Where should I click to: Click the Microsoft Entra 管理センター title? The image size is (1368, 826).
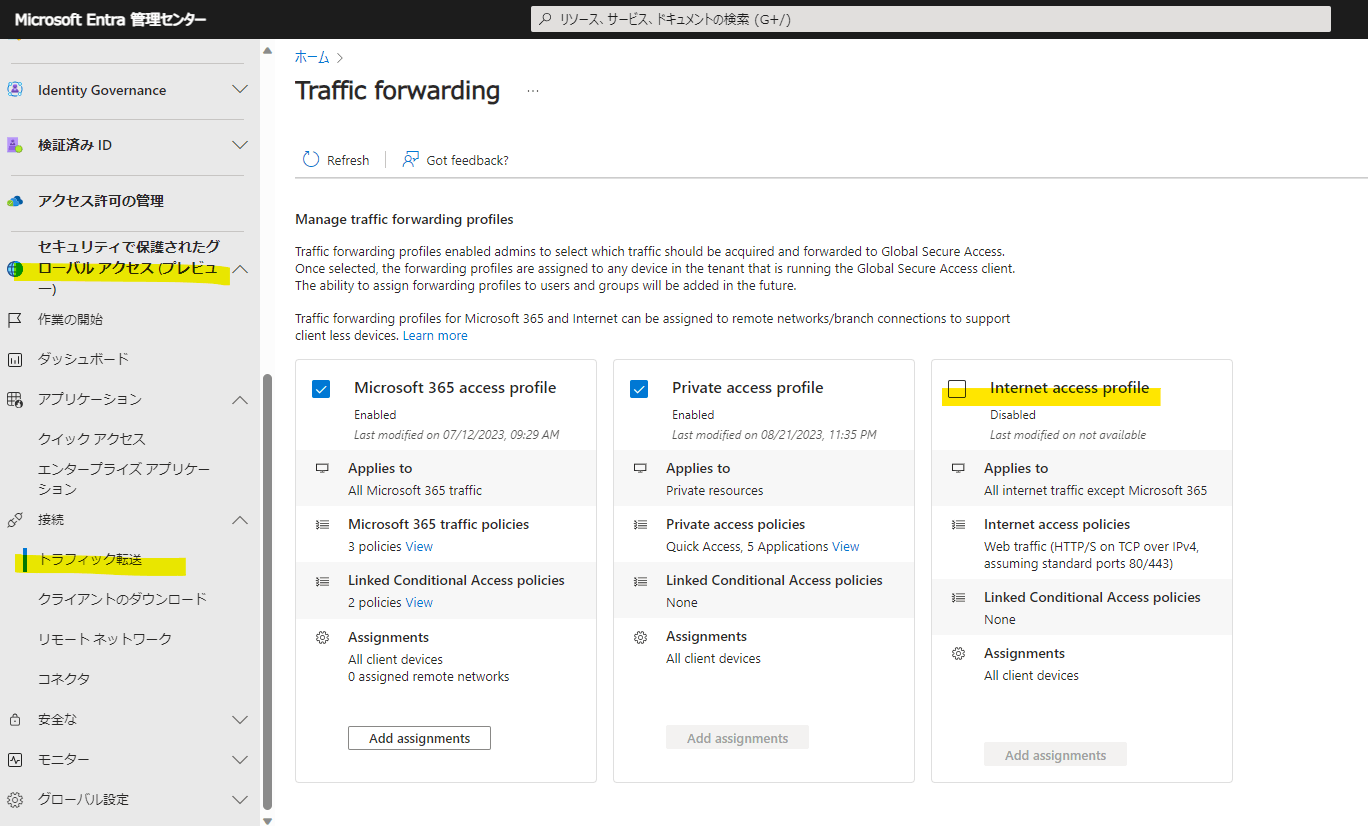click(x=111, y=19)
